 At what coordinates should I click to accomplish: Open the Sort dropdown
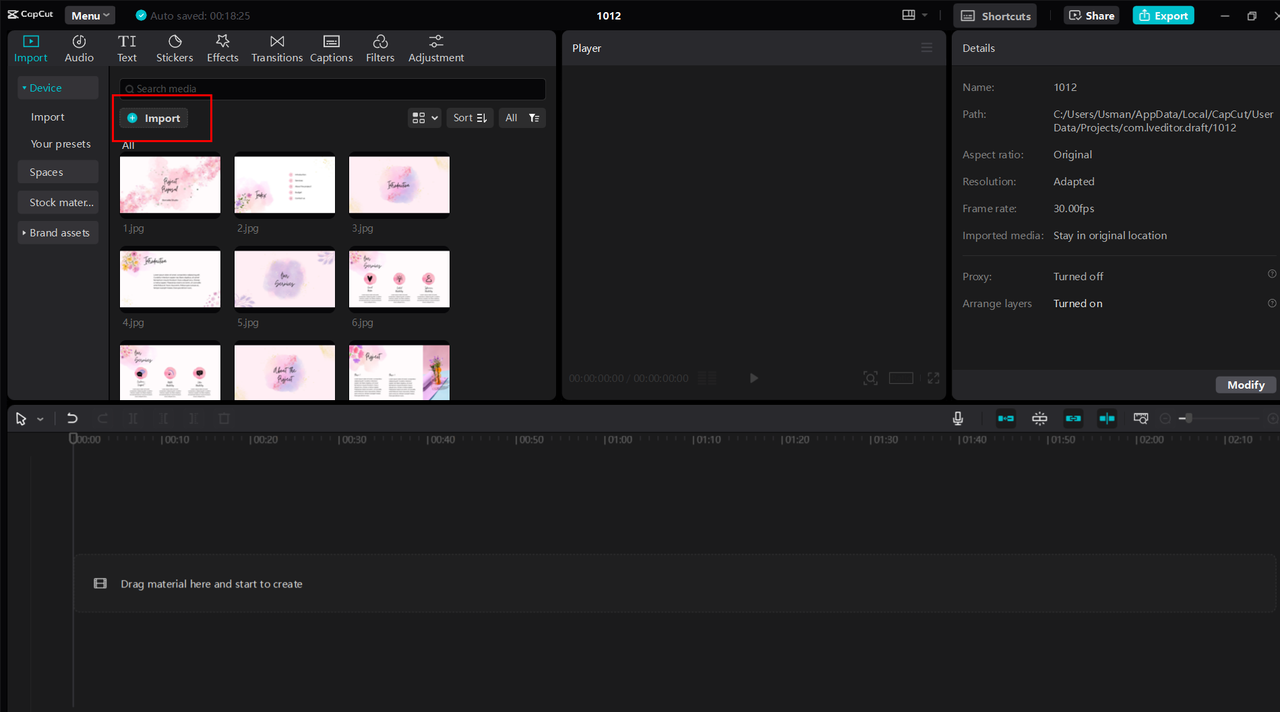470,118
